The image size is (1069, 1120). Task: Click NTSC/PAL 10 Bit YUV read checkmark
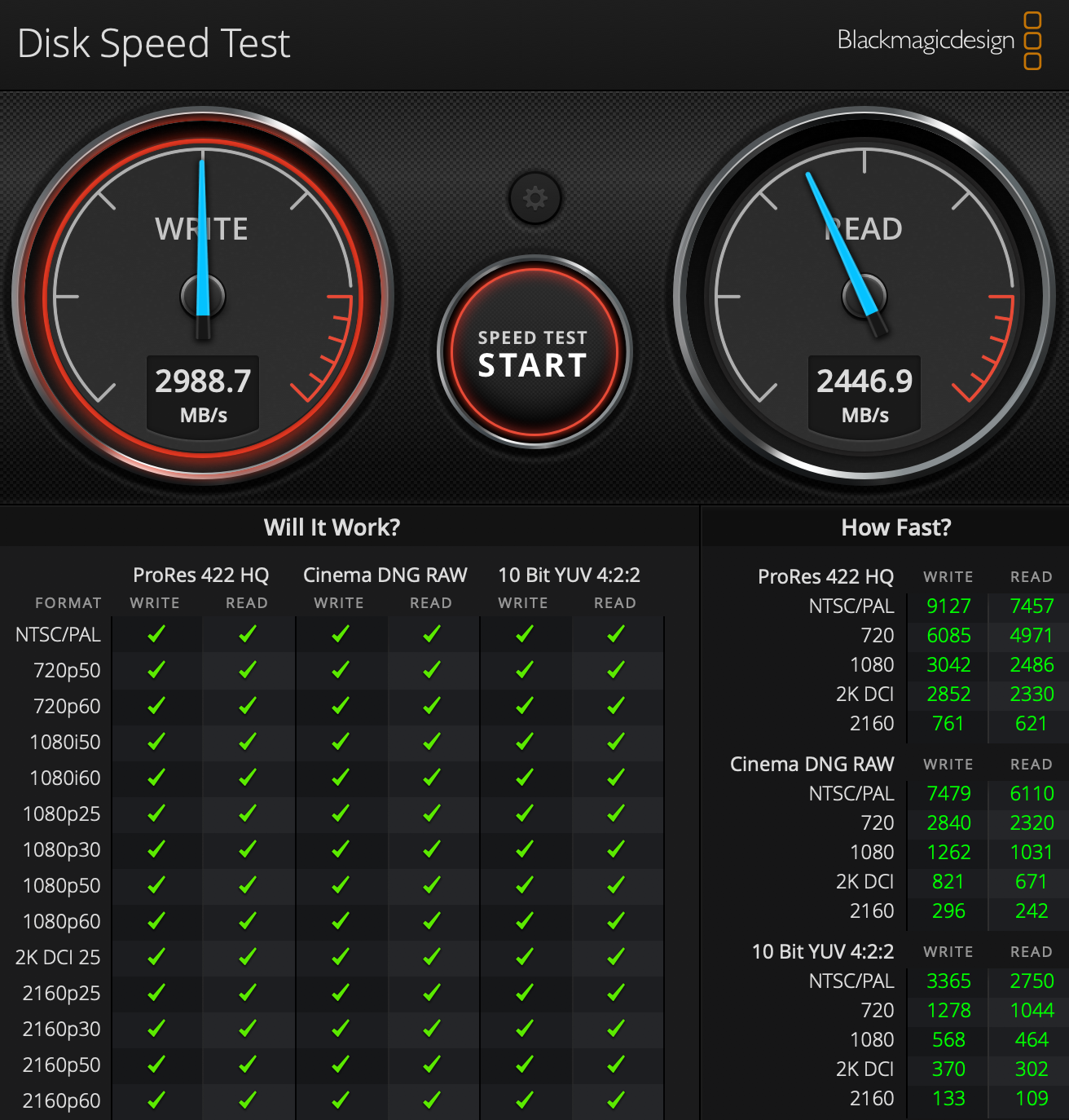pyautogui.click(x=616, y=633)
